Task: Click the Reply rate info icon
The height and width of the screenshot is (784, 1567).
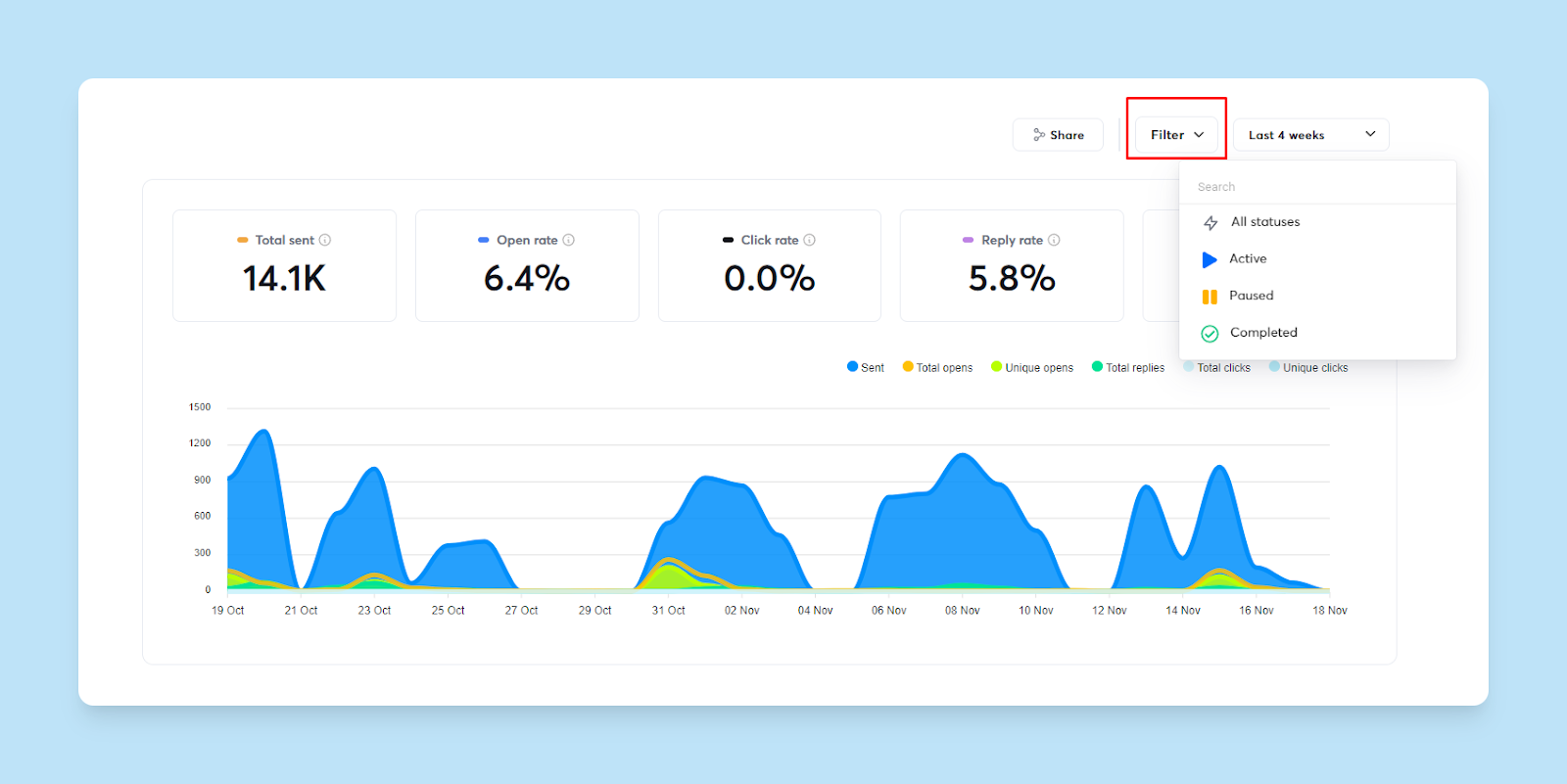Action: click(x=1054, y=240)
